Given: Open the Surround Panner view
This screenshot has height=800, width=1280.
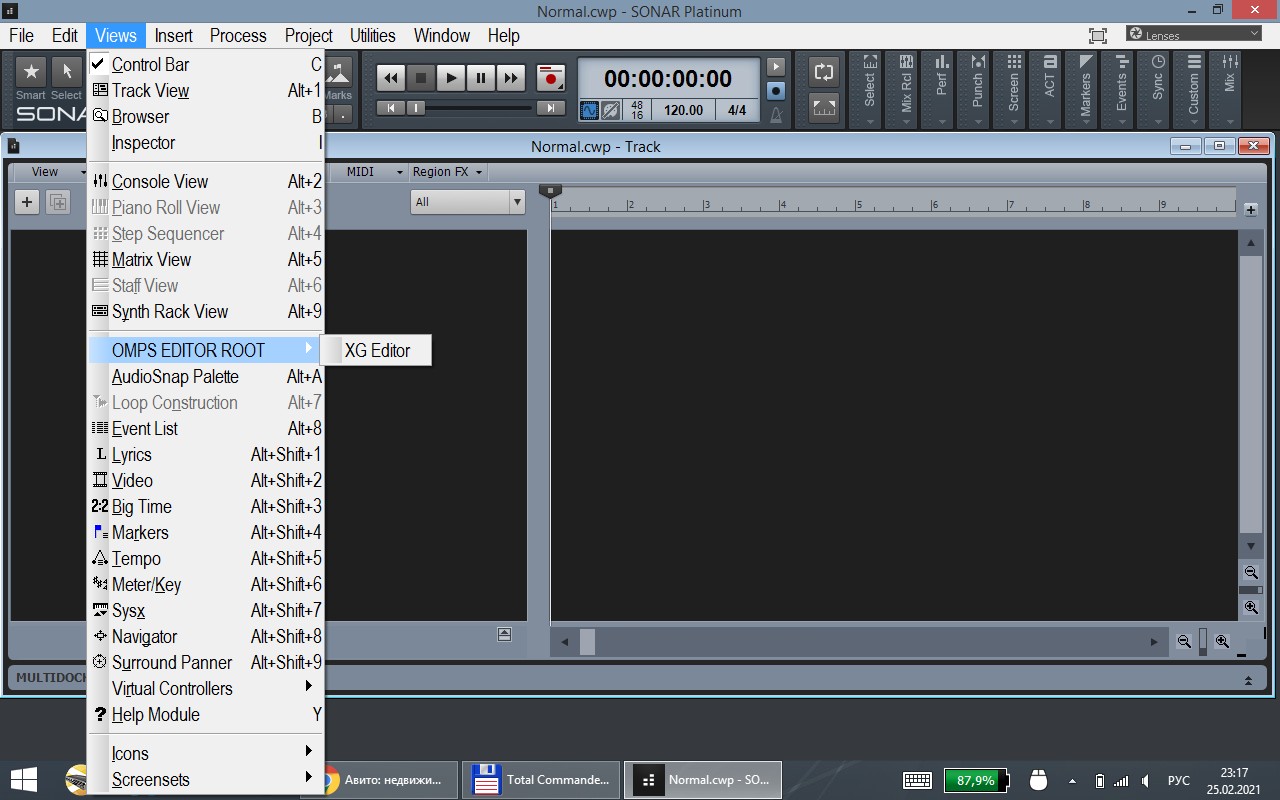Looking at the screenshot, I should coord(206,662).
